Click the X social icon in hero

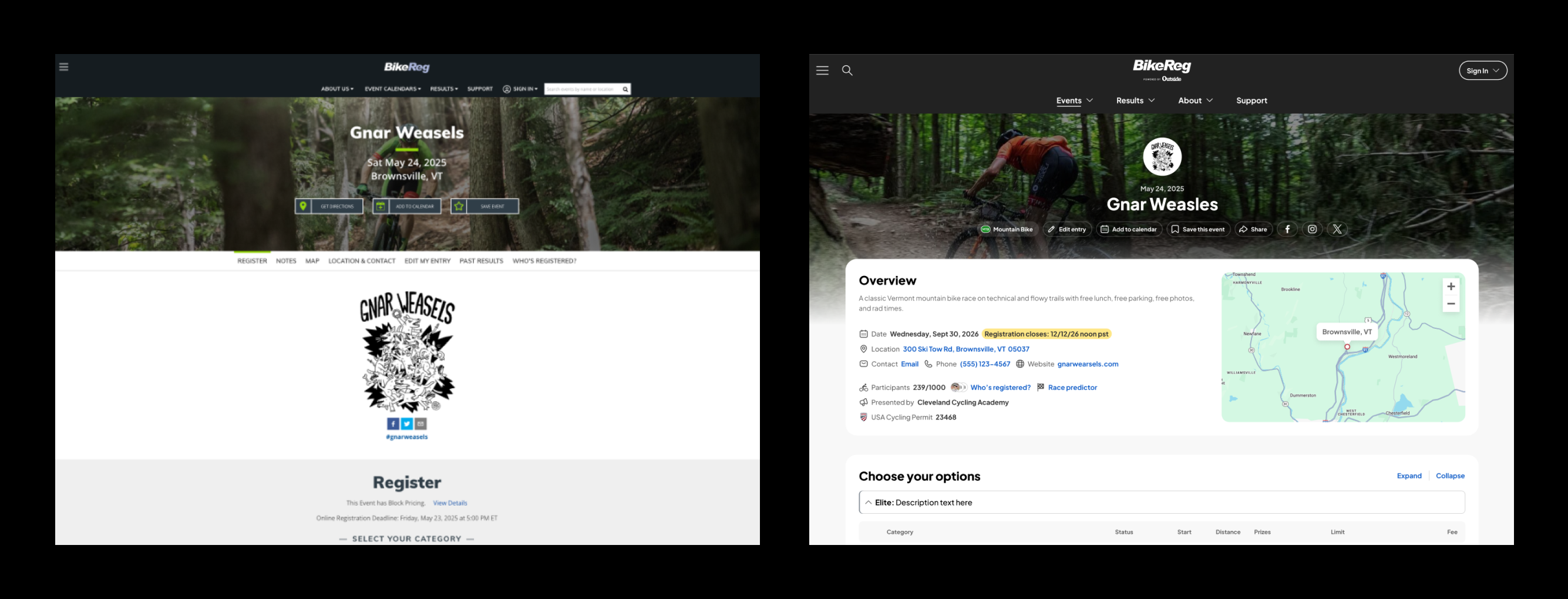click(1337, 230)
